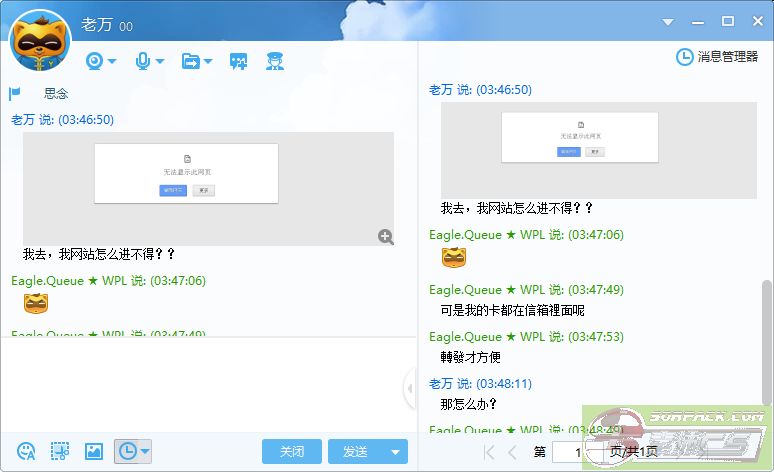Click the Eagle.Queue sender line at 03:47:53
This screenshot has width=774, height=472.
click(x=526, y=337)
